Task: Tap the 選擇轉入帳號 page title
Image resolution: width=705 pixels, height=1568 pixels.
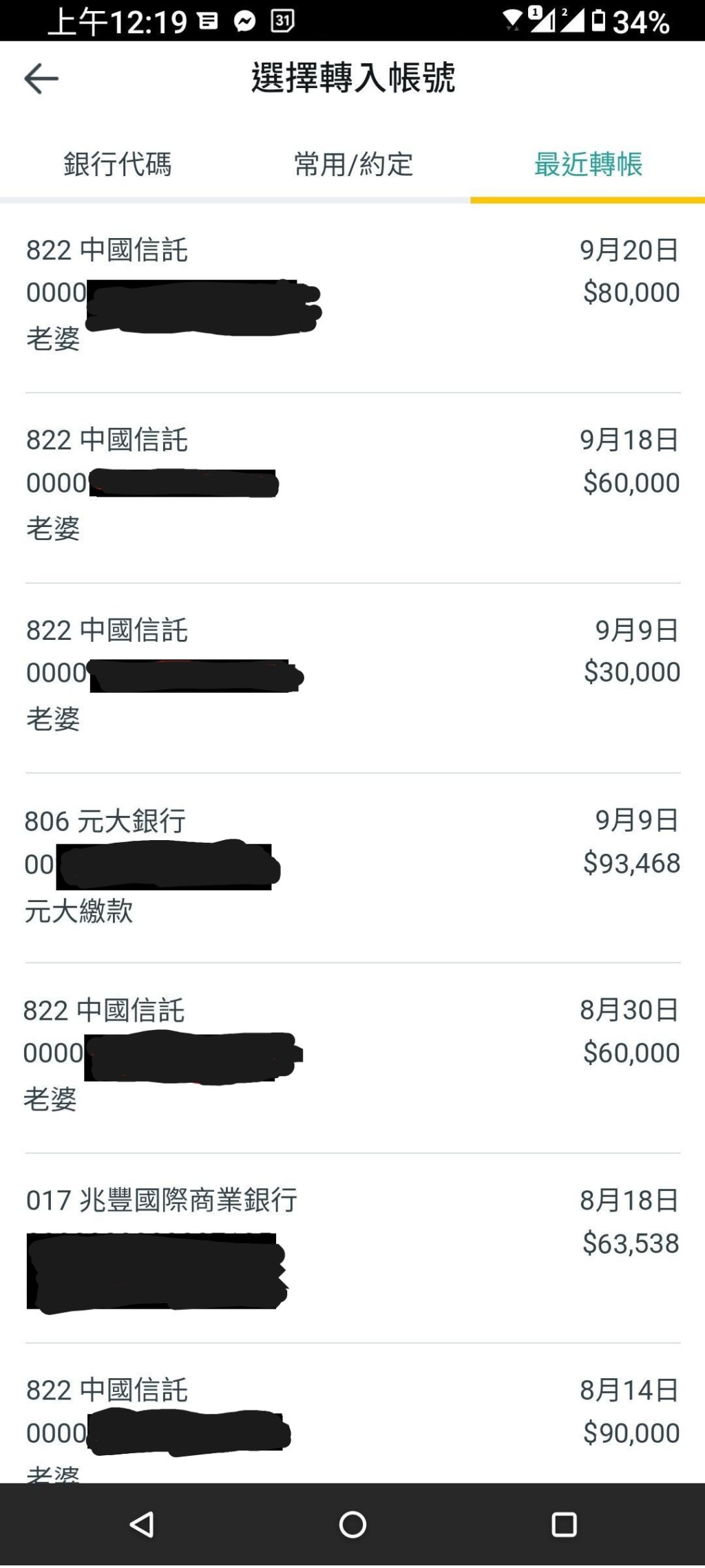Action: (353, 77)
